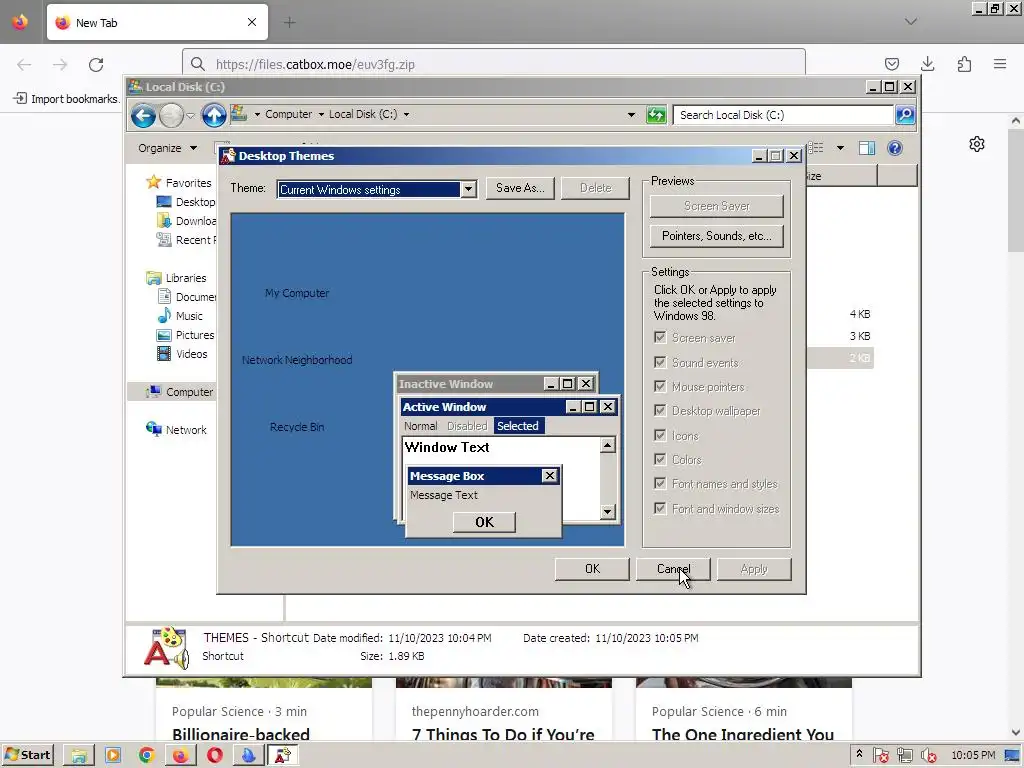Close the New Tab tab

[252, 22]
